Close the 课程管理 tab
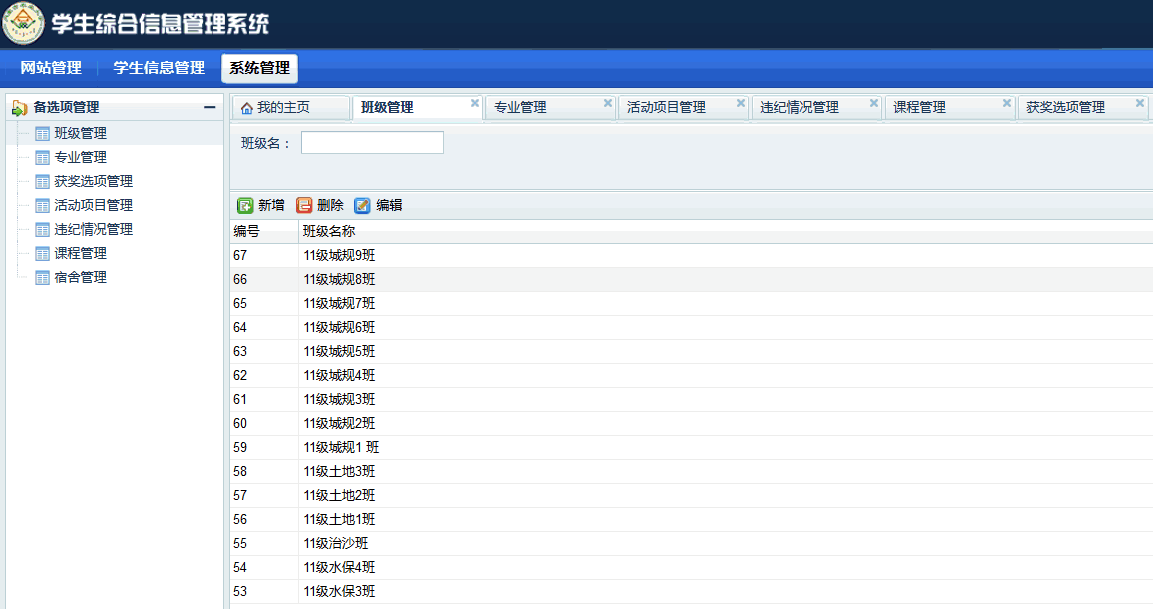This screenshot has height=609, width=1153. [x=1007, y=103]
